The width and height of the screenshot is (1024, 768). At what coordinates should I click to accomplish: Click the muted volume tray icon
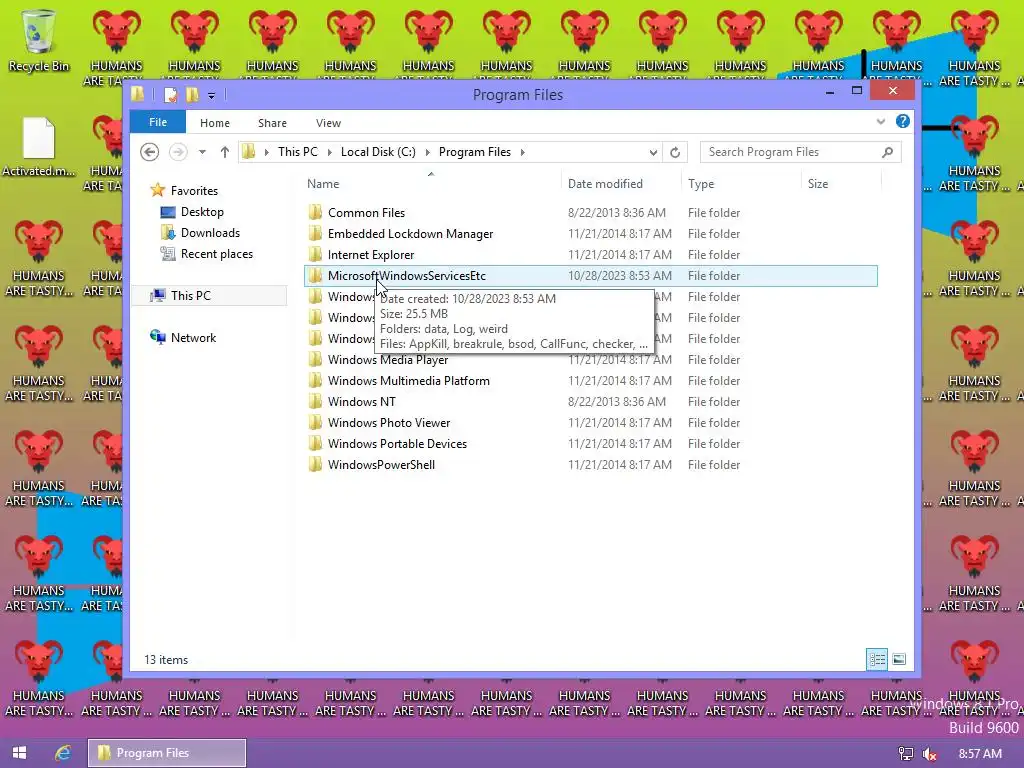click(930, 754)
